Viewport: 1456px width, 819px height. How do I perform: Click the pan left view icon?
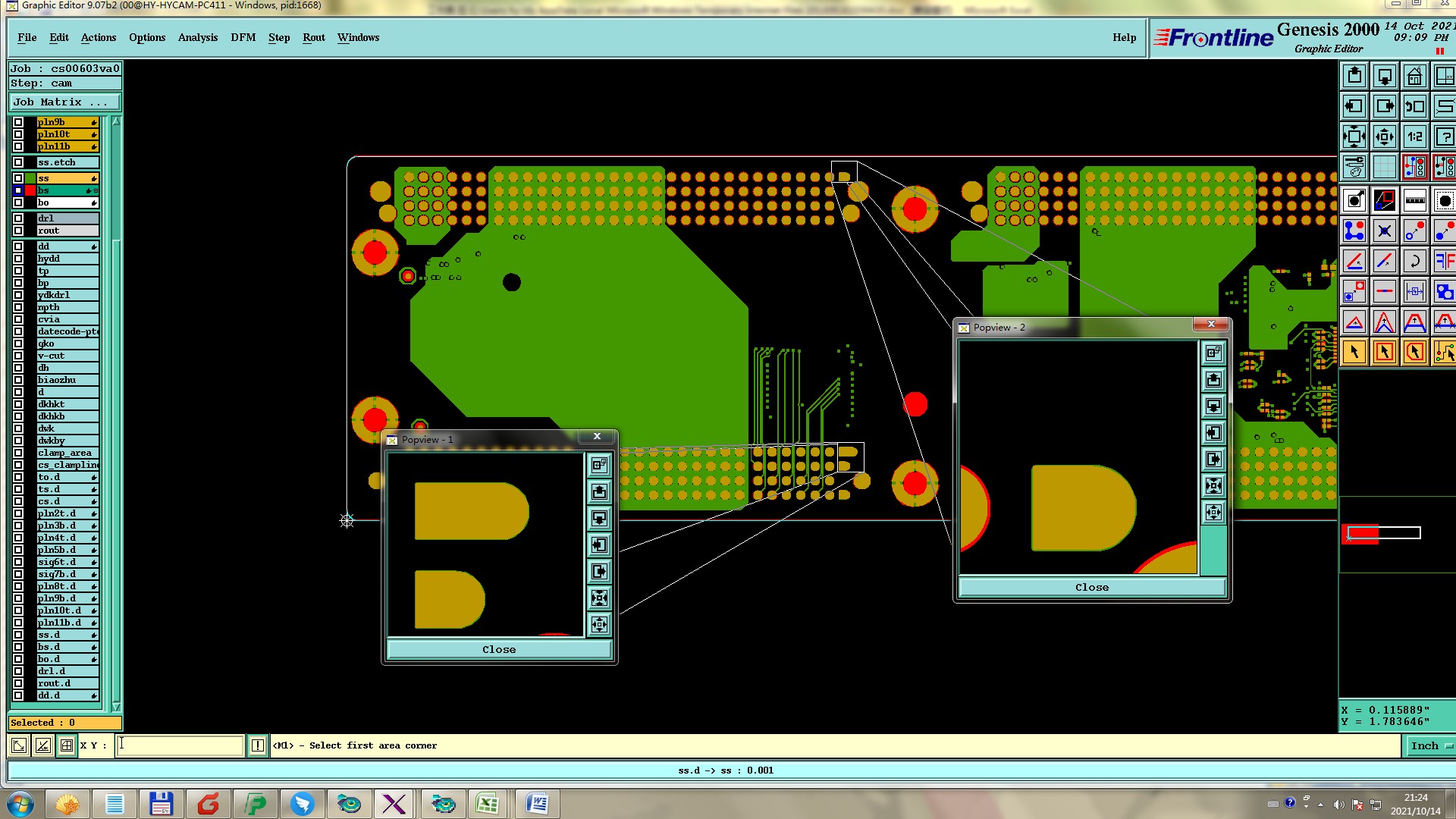(1354, 106)
